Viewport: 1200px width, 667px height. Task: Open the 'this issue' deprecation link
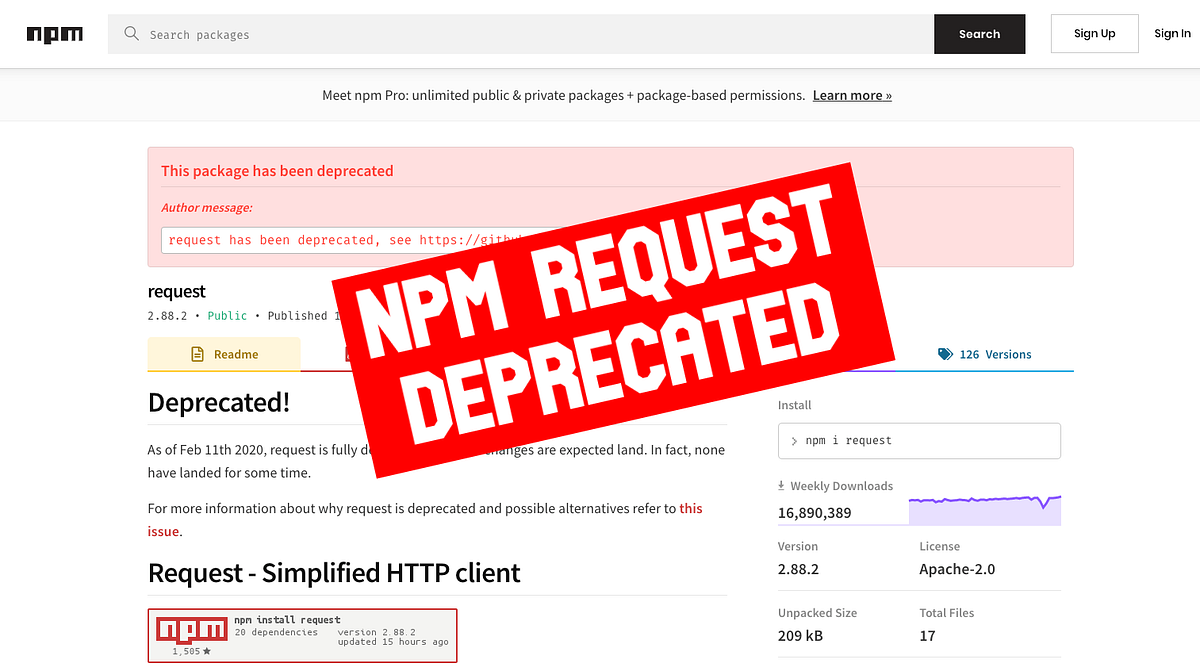tap(691, 508)
